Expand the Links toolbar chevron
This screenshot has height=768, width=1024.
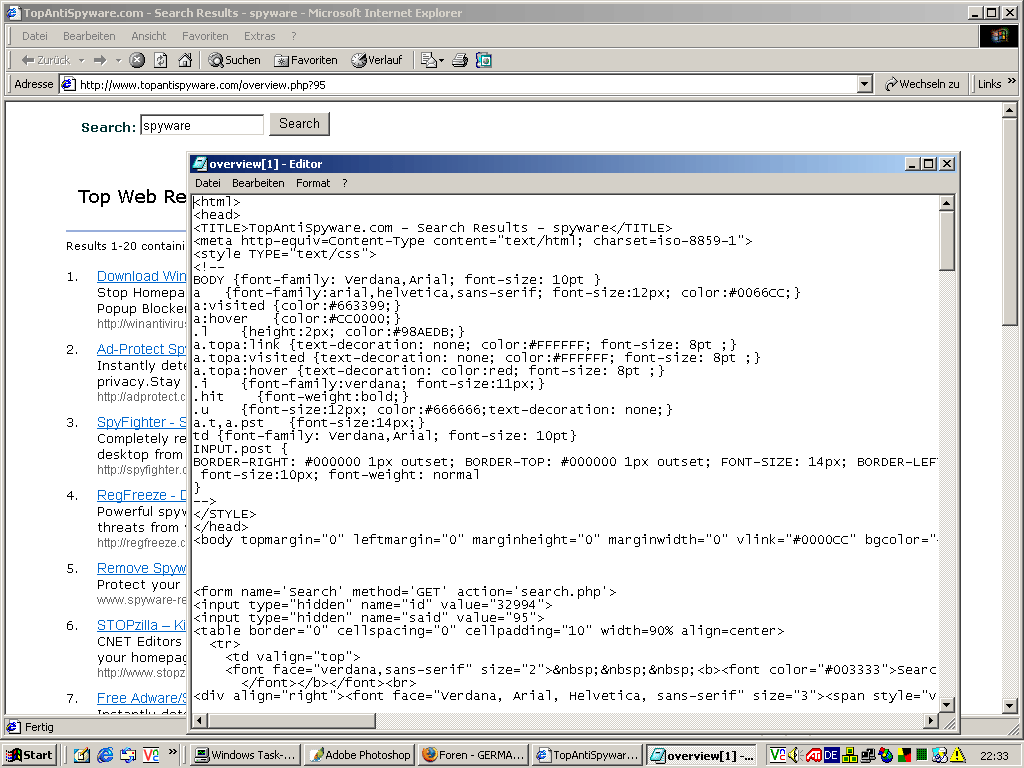click(1012, 81)
